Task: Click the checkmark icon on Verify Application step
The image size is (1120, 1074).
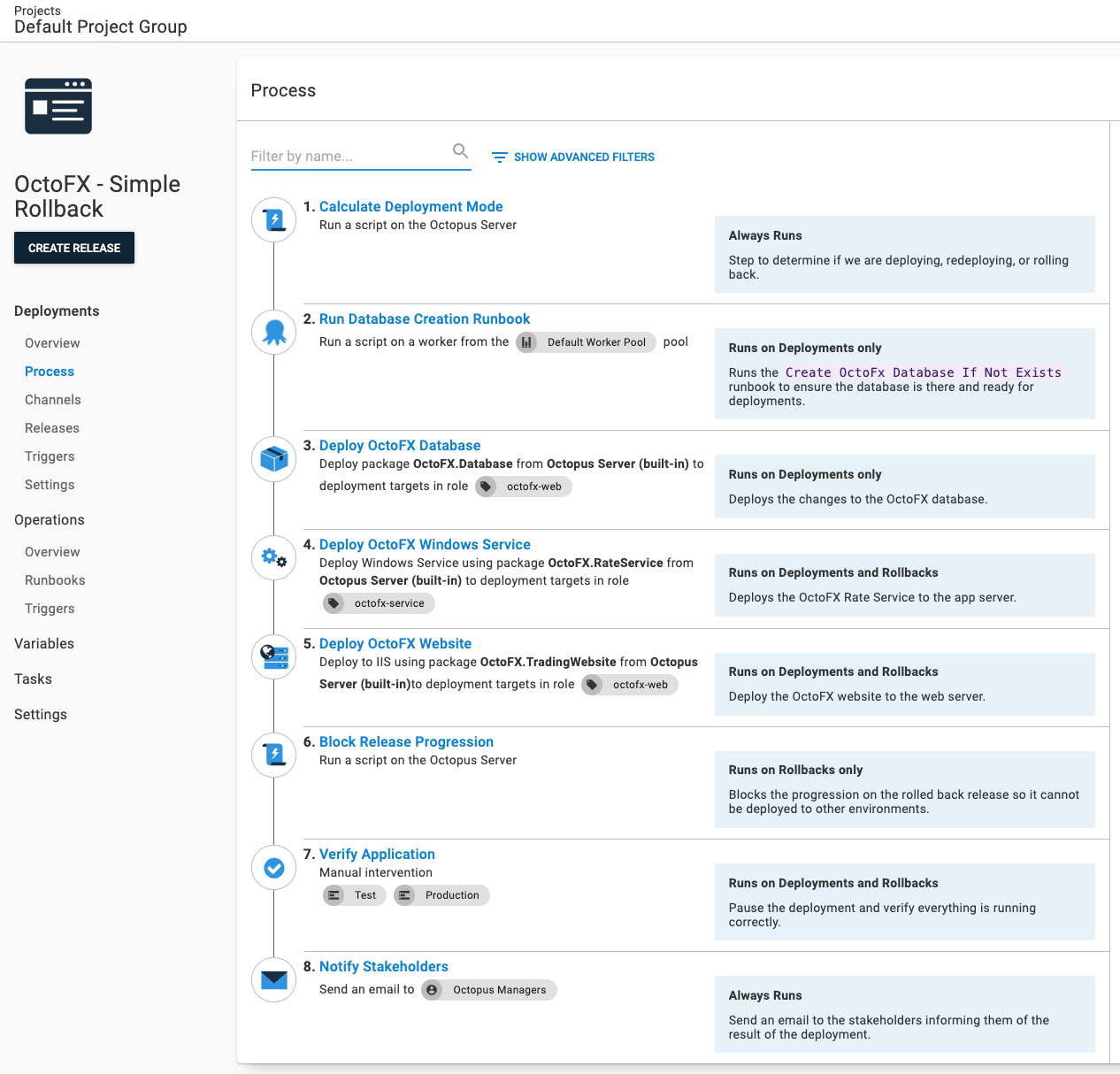Action: [273, 867]
